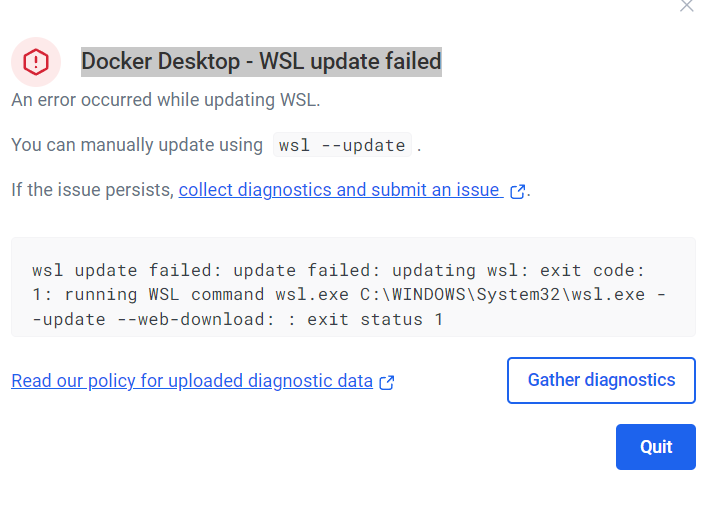Click external-link icon after 'submit an issue'
The width and height of the screenshot is (712, 506).
pyautogui.click(x=517, y=191)
